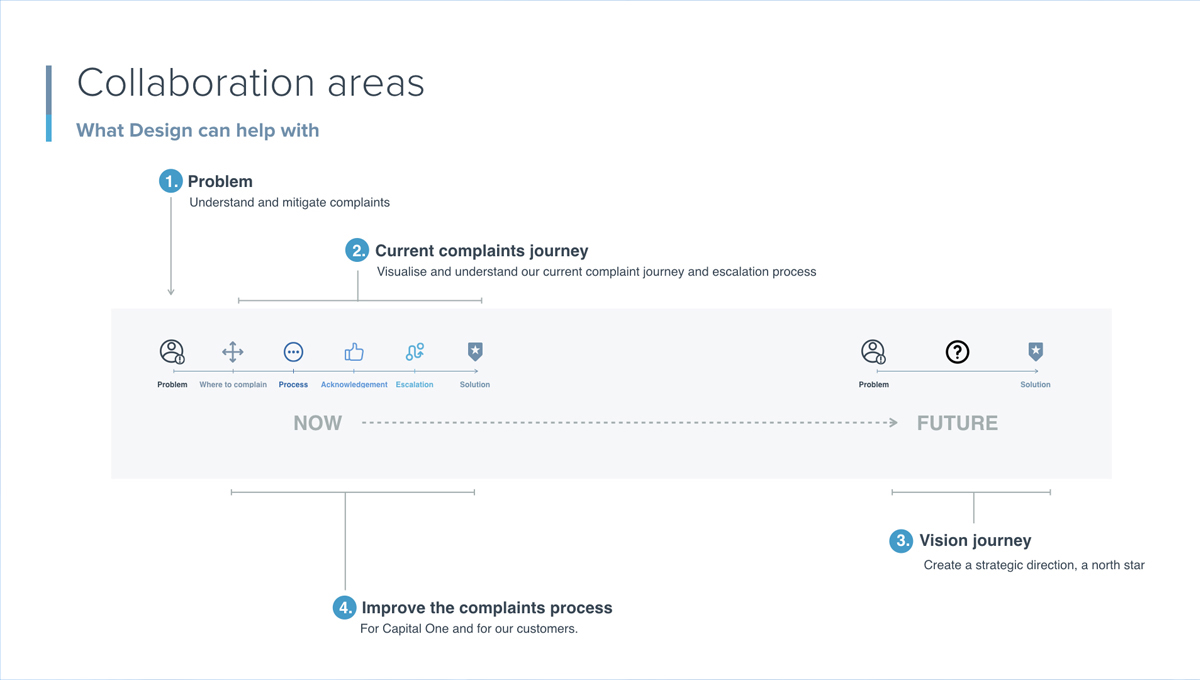
Task: Click the Solution shield icon under NOW
Action: tap(475, 352)
